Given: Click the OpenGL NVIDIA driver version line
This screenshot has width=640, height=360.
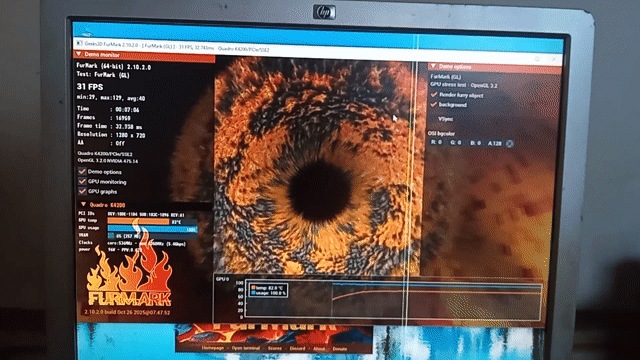Looking at the screenshot, I should pyautogui.click(x=108, y=161).
